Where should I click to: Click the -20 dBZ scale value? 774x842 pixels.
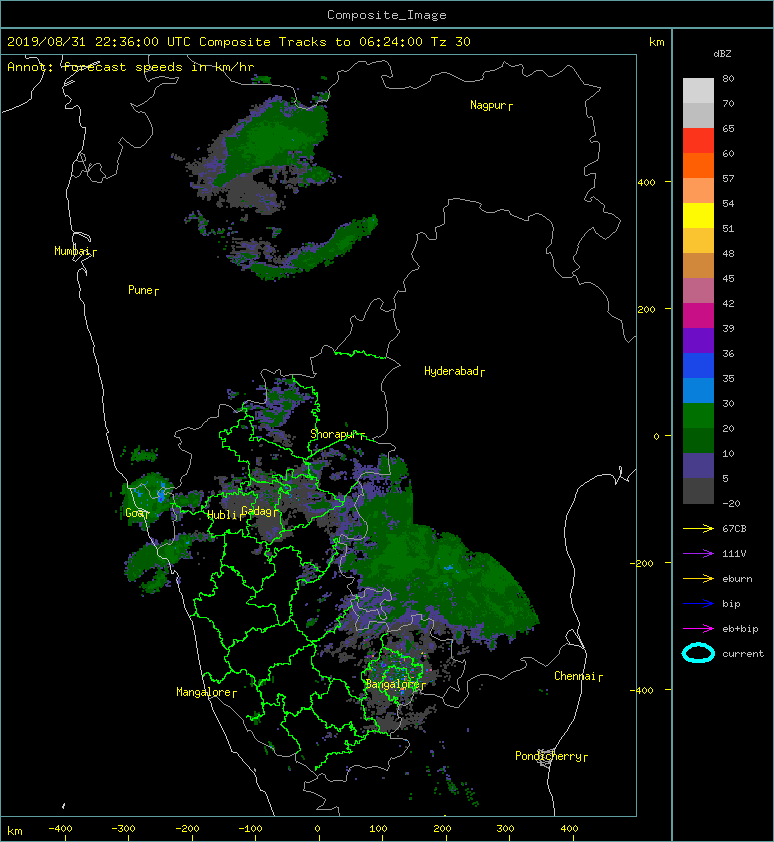731,504
